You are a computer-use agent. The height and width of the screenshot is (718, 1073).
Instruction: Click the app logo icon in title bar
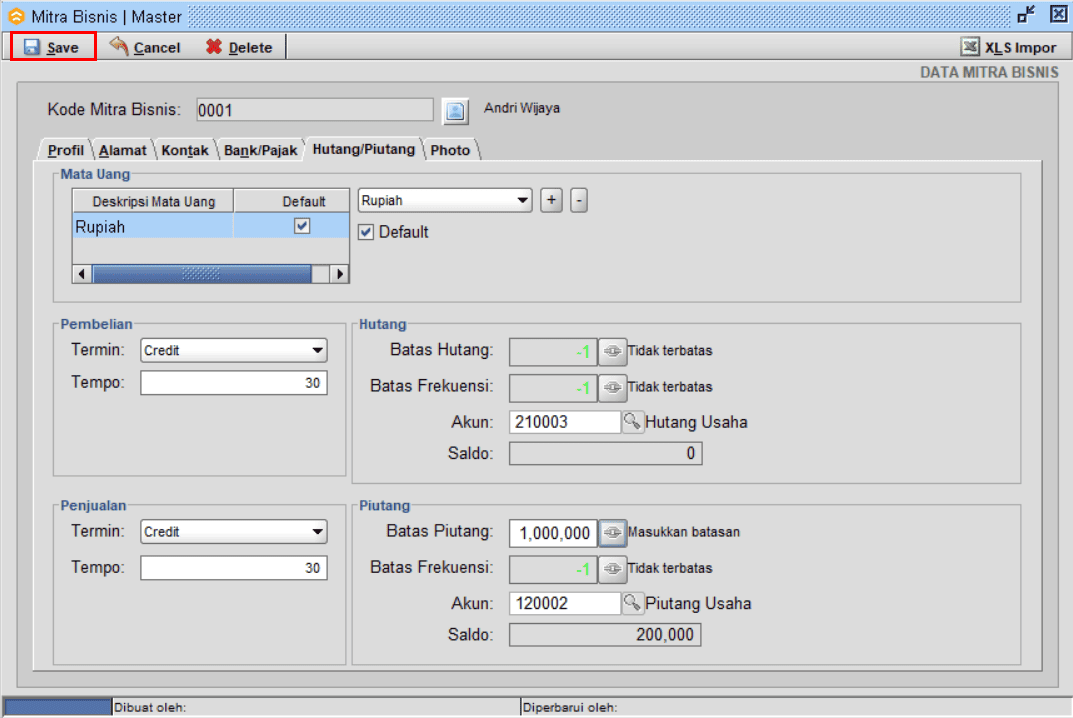pyautogui.click(x=16, y=16)
